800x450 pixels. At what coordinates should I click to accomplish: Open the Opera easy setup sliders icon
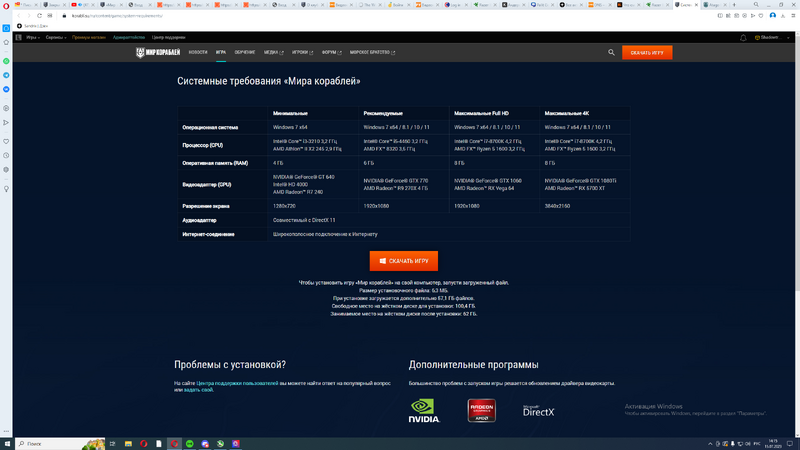coord(793,16)
